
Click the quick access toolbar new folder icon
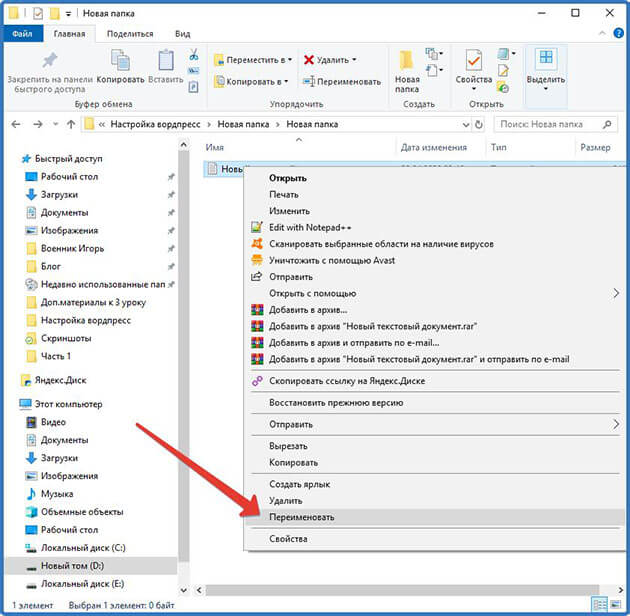point(54,14)
